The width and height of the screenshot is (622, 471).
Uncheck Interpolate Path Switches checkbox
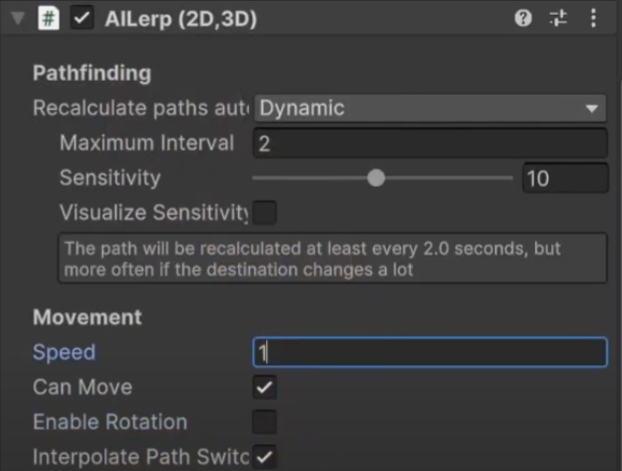pyautogui.click(x=265, y=457)
